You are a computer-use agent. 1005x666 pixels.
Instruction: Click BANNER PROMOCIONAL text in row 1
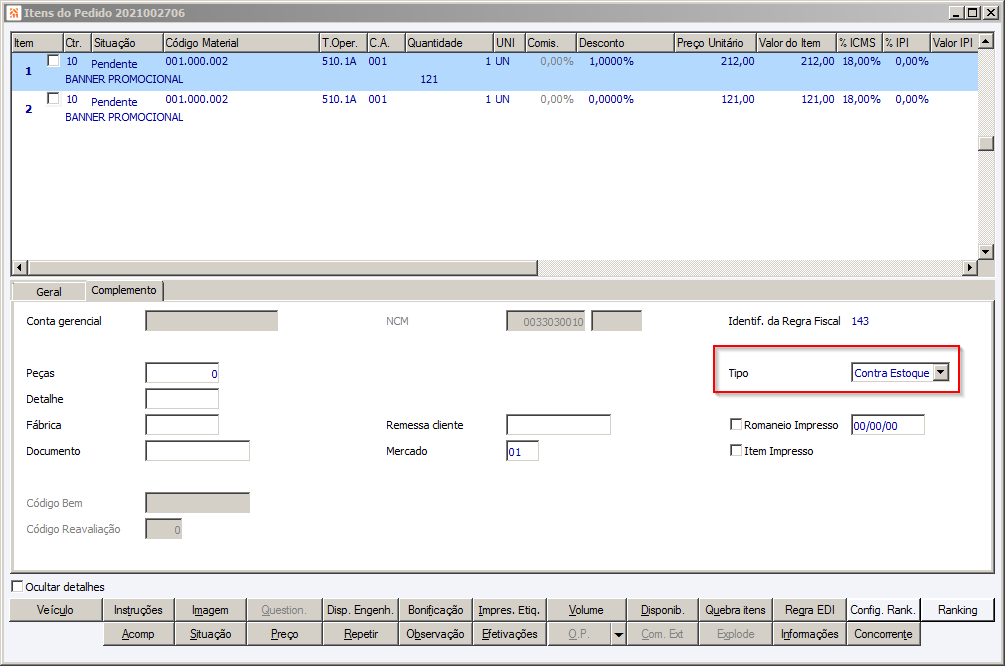[124, 79]
